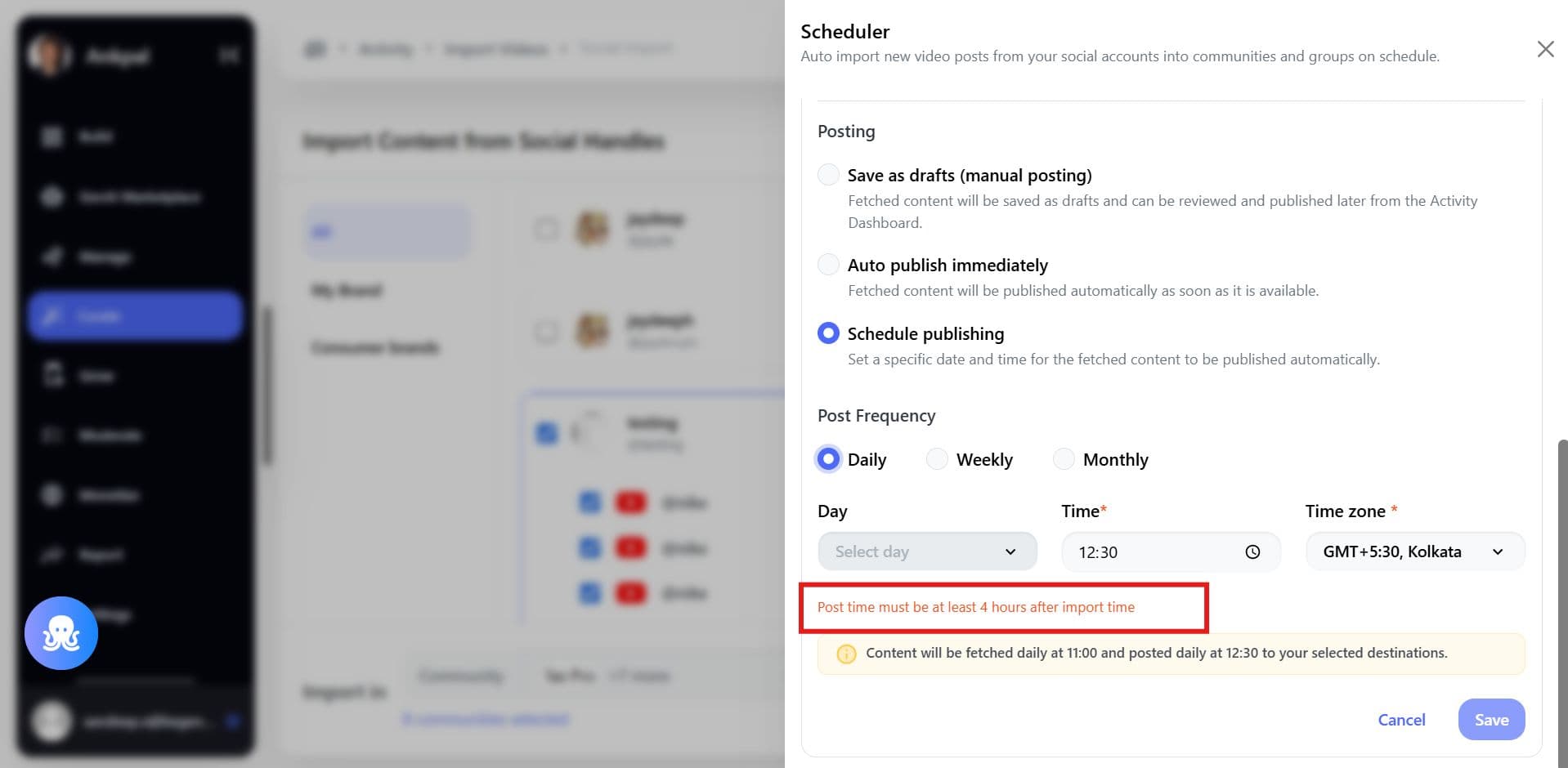Click the clock icon in Time field
Screen dimensions: 1568x768
coord(1252,552)
